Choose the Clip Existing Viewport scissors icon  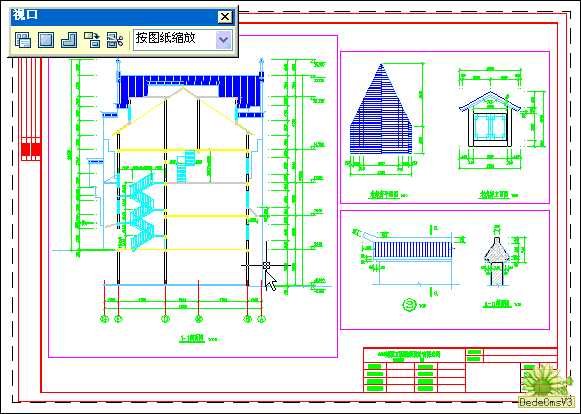pyautogui.click(x=114, y=40)
